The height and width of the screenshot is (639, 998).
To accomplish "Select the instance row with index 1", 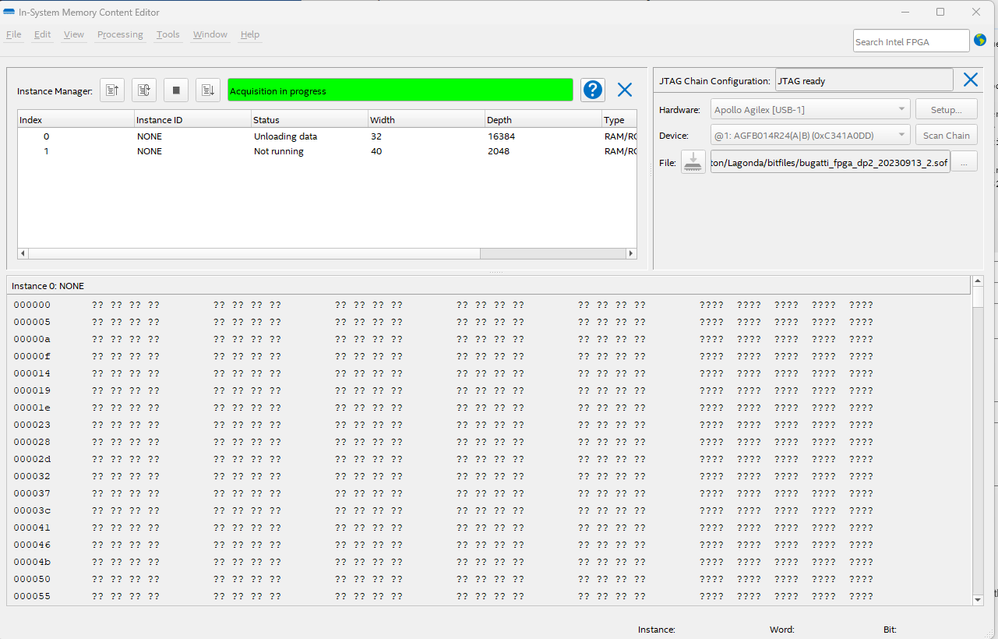I will click(327, 151).
